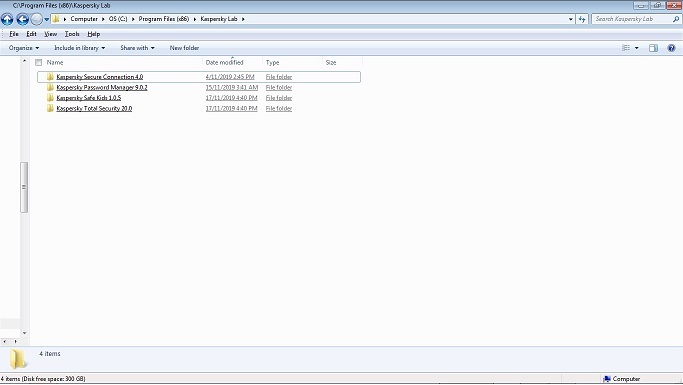This screenshot has height=385, width=683.
Task: Open the Organize dropdown
Action: 24,48
